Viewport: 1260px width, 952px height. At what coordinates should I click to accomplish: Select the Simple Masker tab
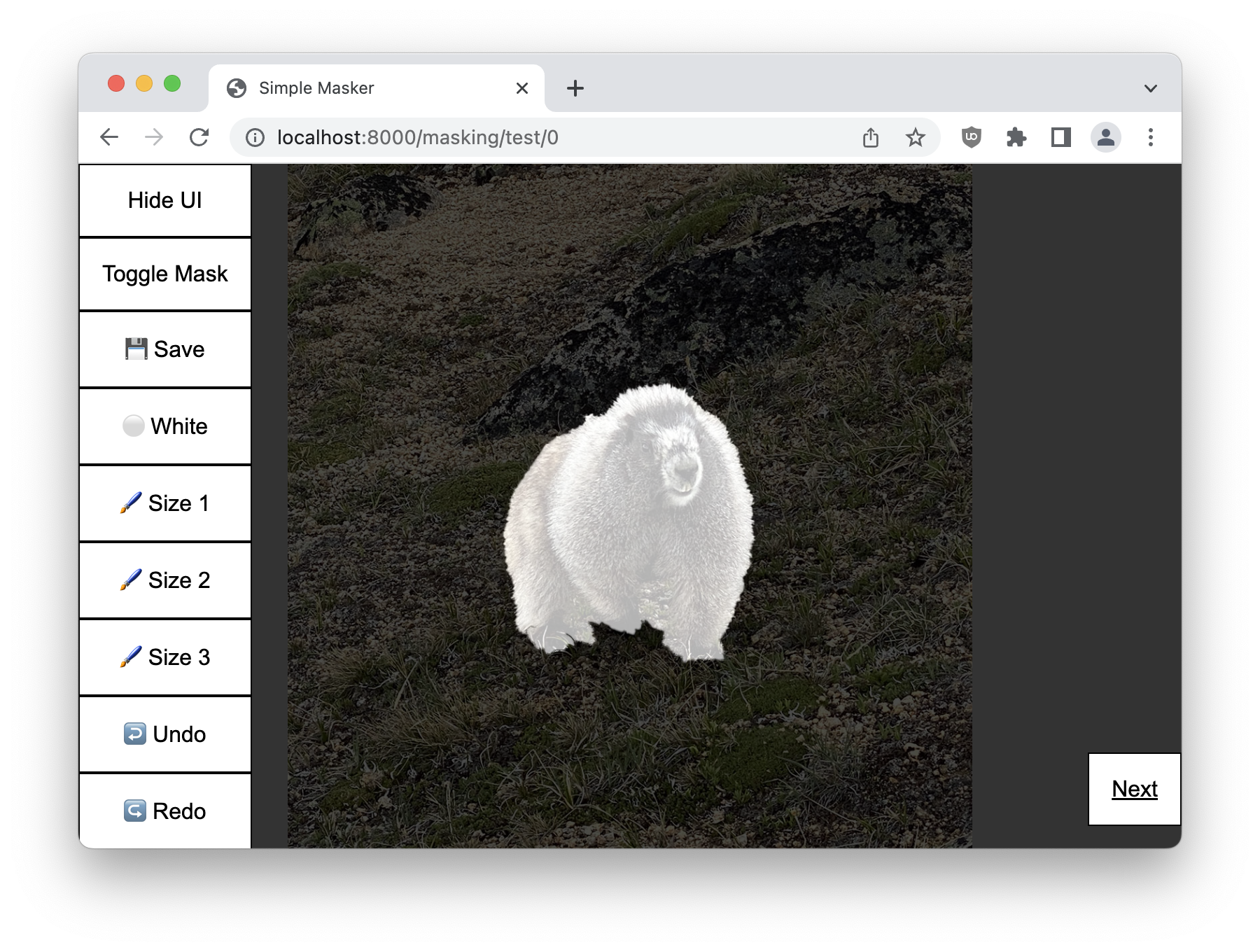377,88
